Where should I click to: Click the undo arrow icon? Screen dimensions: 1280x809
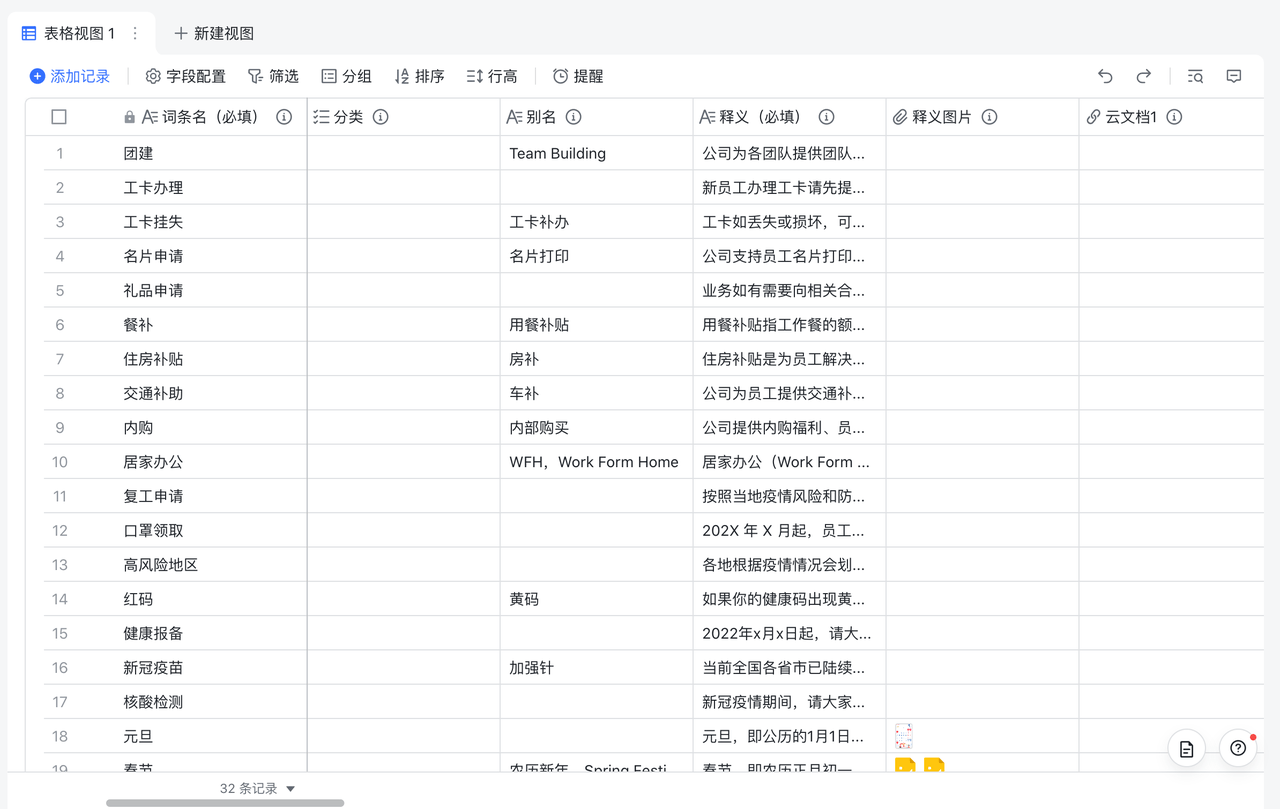pyautogui.click(x=1105, y=76)
